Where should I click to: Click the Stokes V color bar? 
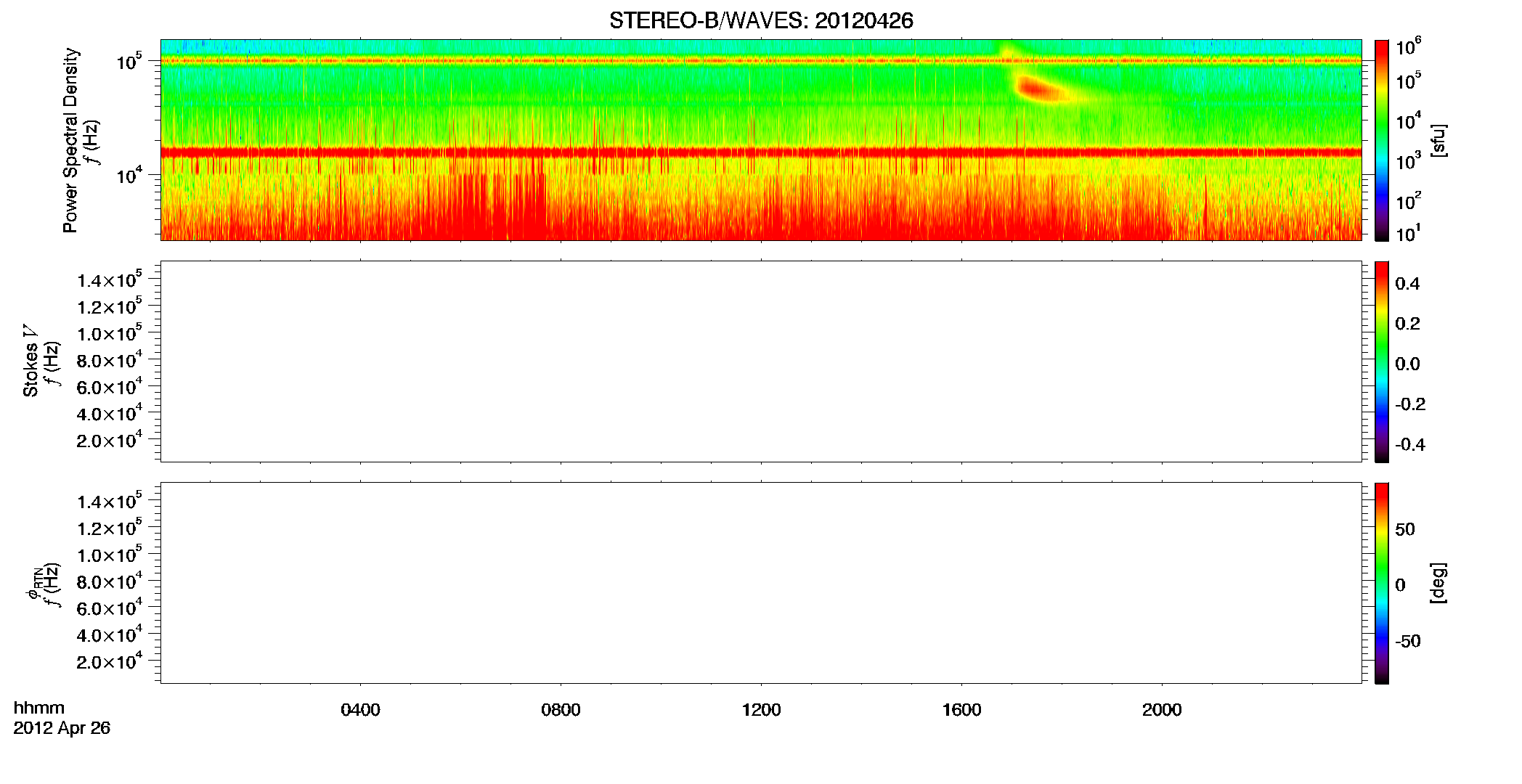pos(1381,362)
